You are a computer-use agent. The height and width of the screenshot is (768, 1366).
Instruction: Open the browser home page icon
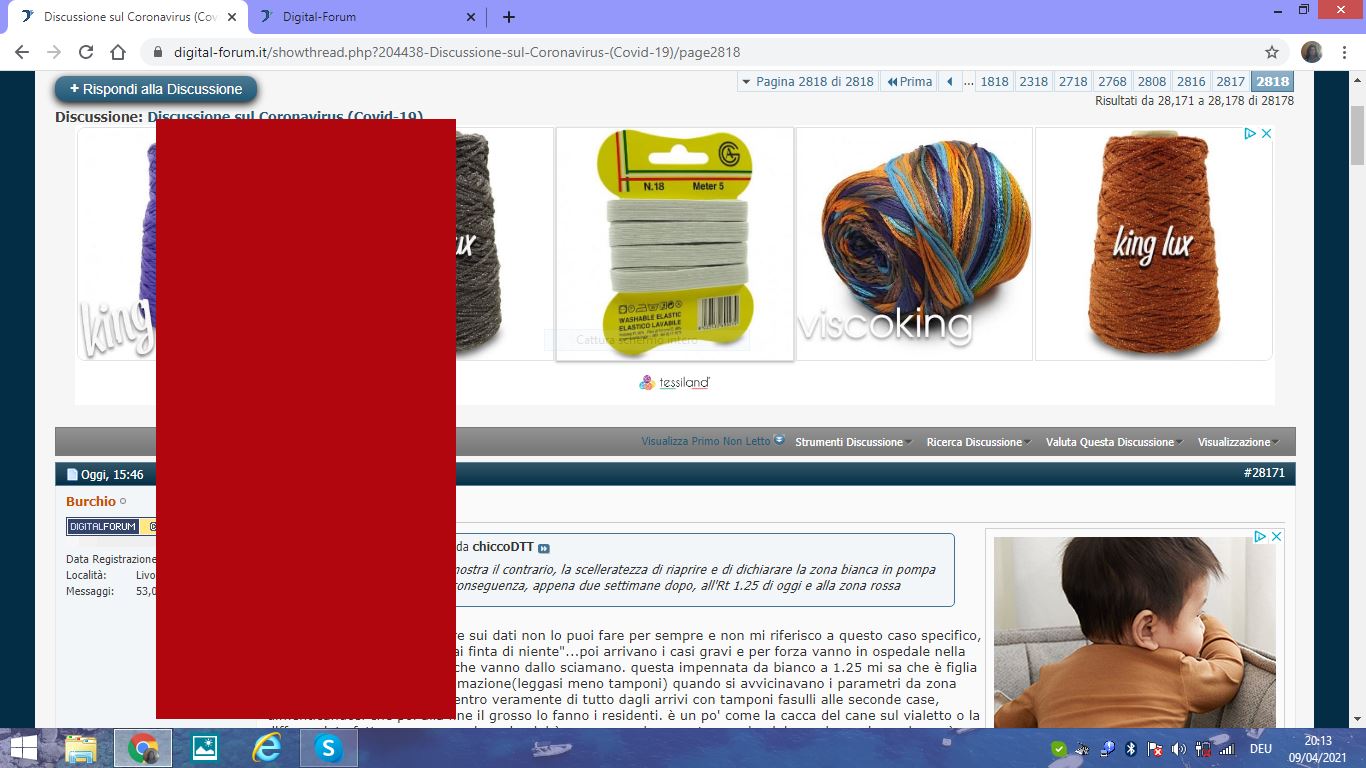[x=118, y=52]
